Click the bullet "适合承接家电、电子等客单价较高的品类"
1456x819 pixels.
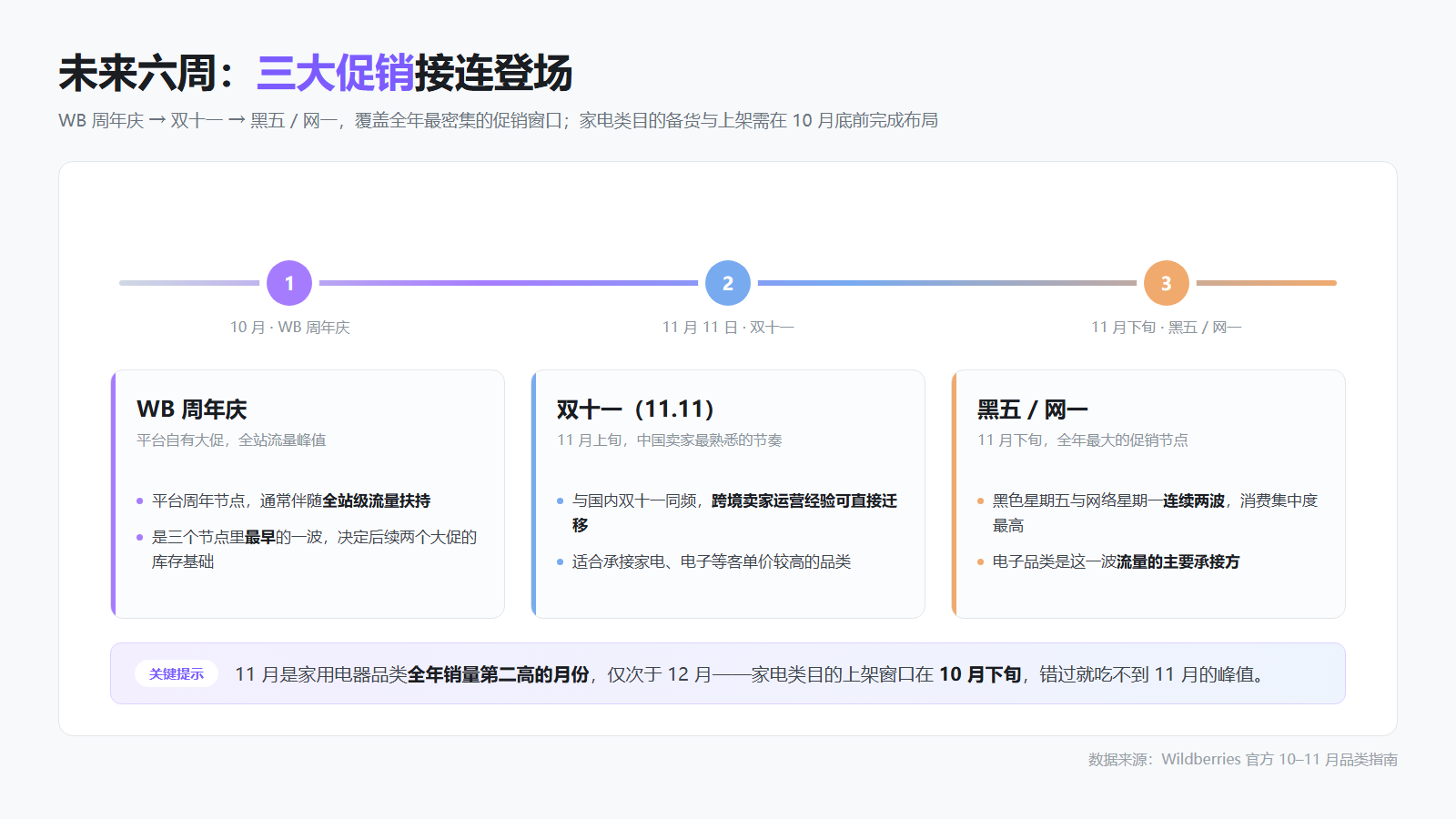click(x=712, y=561)
